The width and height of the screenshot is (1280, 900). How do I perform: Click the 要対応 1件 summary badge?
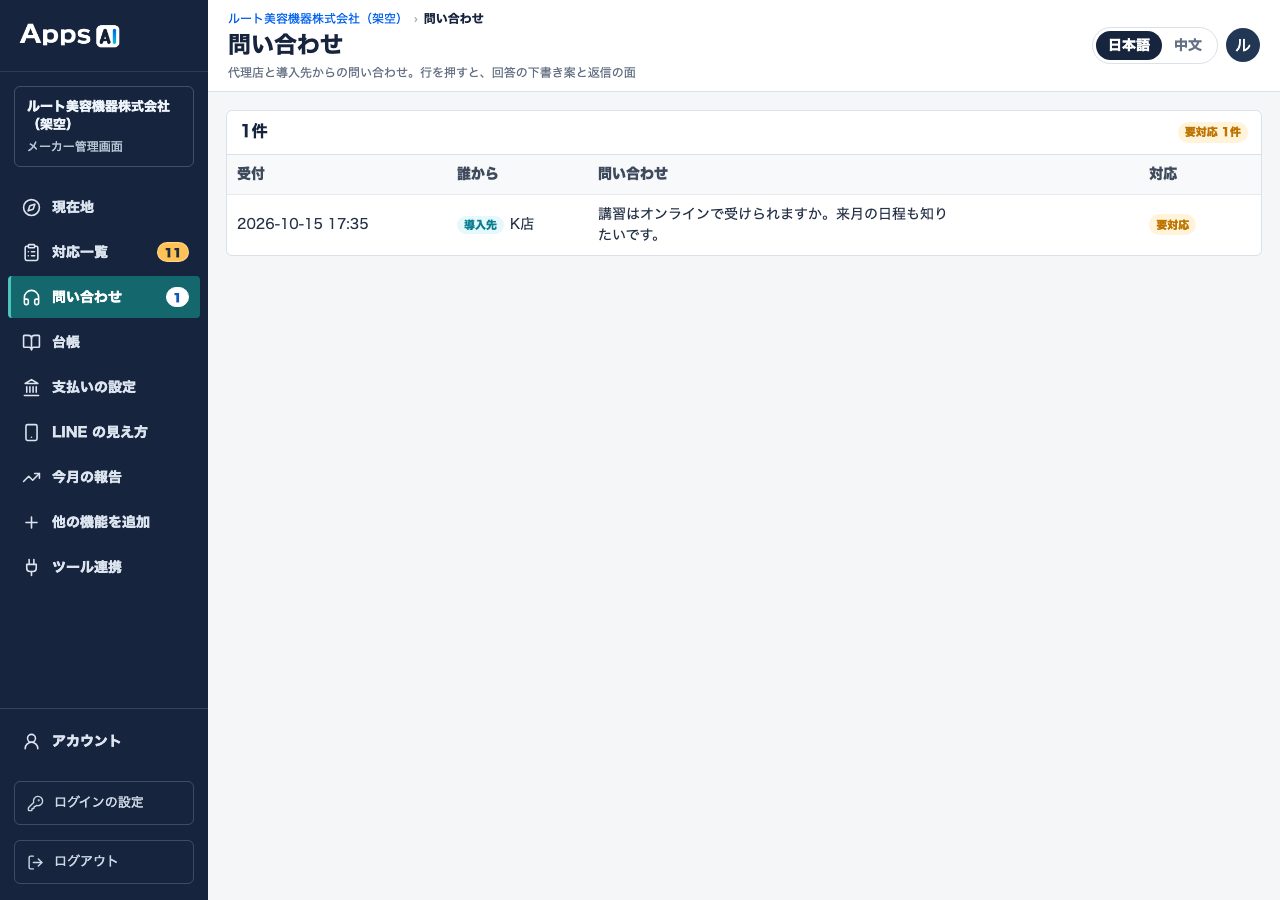click(1212, 132)
